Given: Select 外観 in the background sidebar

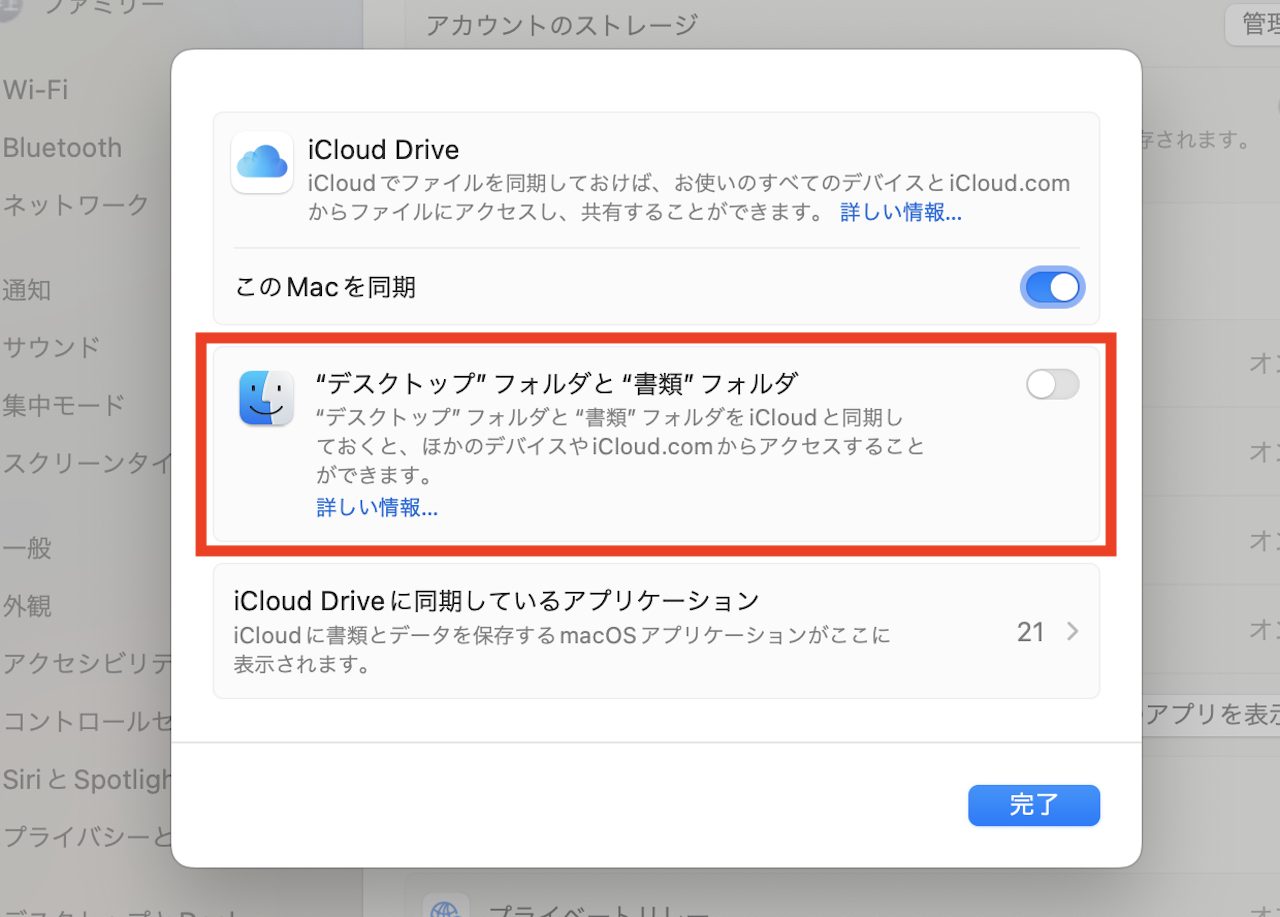Looking at the screenshot, I should (x=27, y=606).
